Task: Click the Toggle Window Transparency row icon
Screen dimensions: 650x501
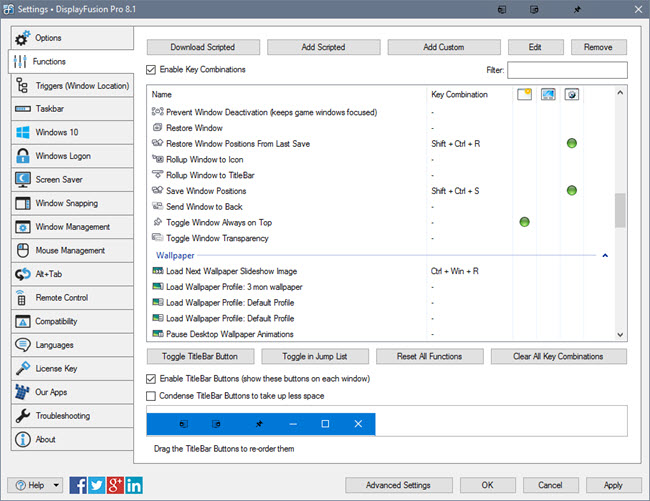Action: click(158, 238)
